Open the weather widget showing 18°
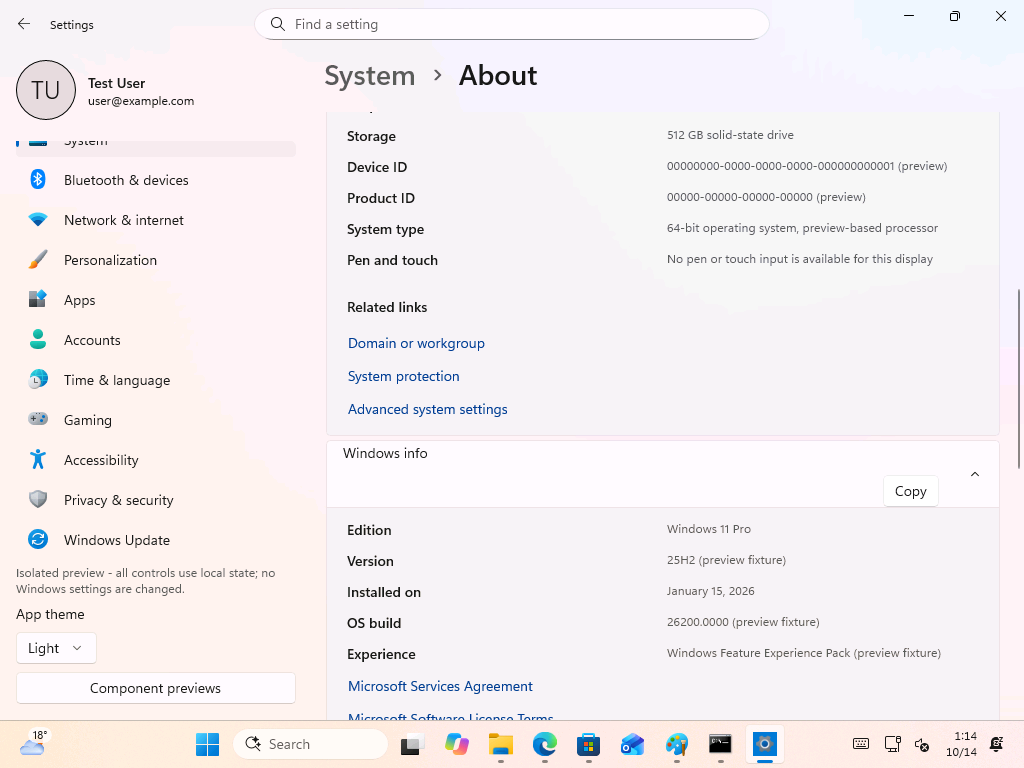 click(x=33, y=743)
